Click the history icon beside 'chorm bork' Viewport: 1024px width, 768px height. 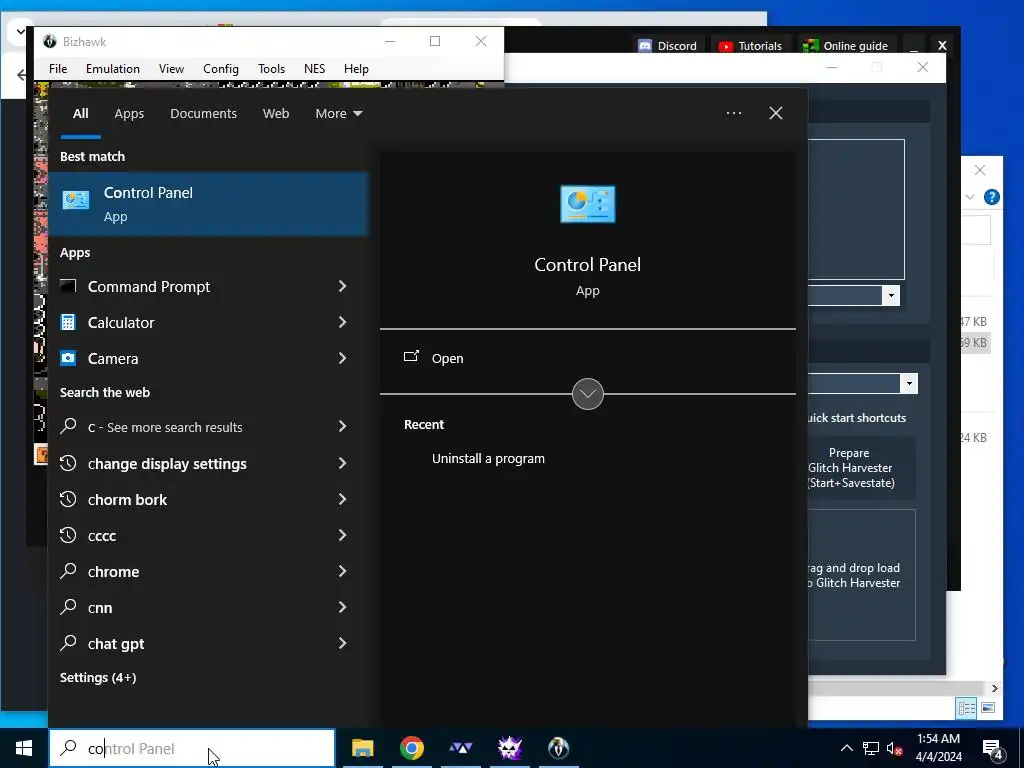click(68, 500)
